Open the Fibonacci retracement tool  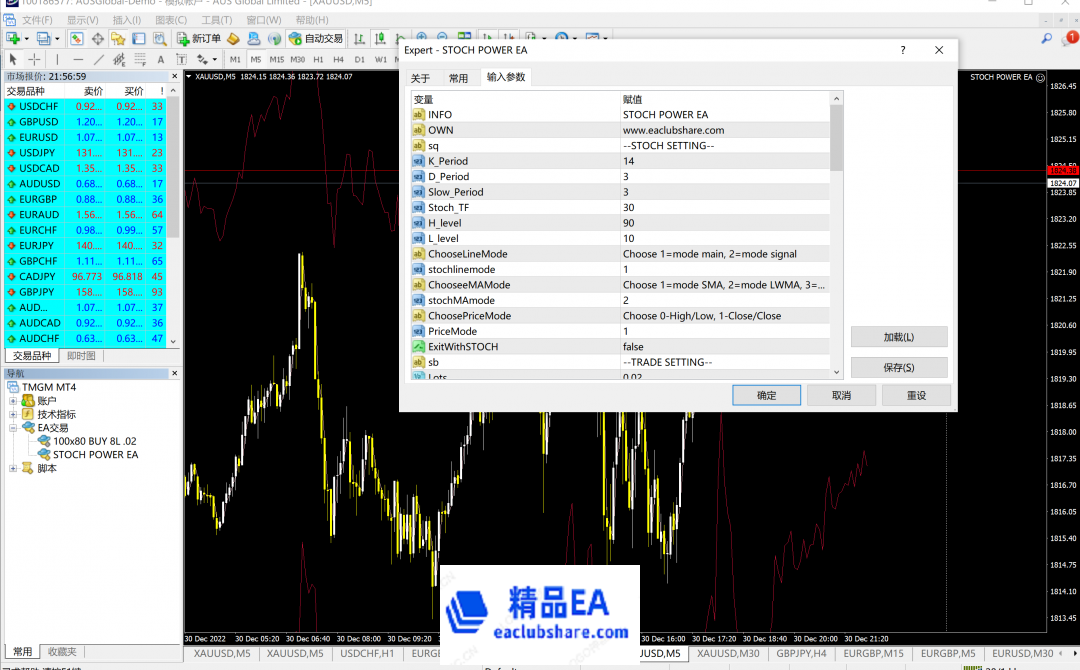(x=140, y=60)
